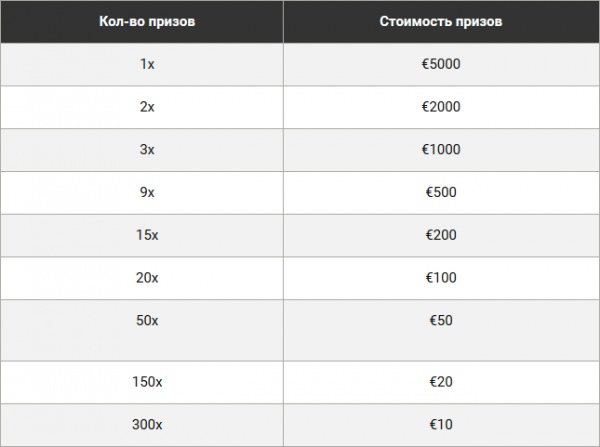The height and width of the screenshot is (447, 600).
Task: Click the 2x quantity cell
Action: [x=142, y=107]
